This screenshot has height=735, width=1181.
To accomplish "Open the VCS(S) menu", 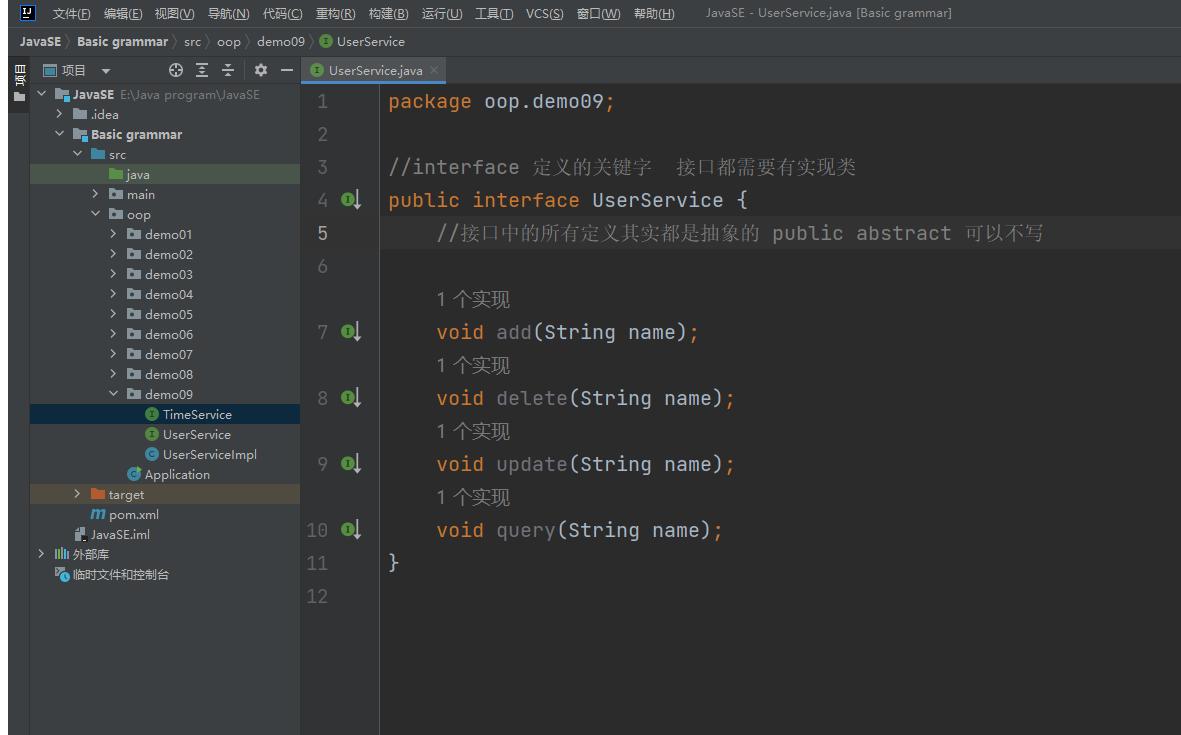I will pos(544,14).
